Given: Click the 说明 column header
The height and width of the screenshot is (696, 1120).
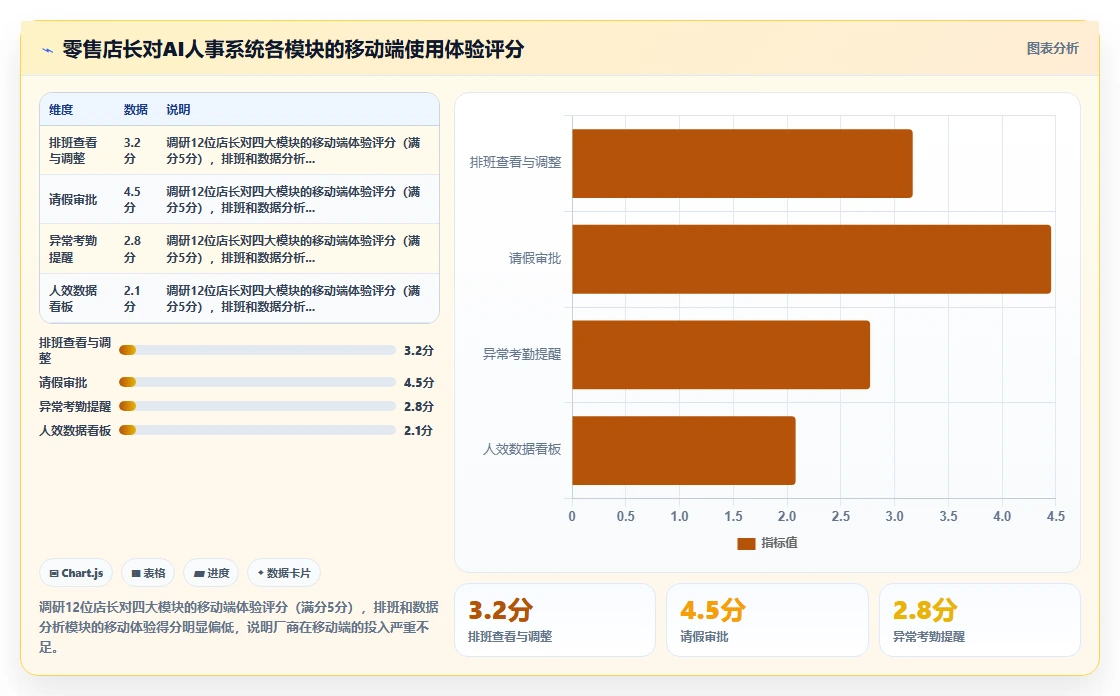Looking at the screenshot, I should click(179, 109).
